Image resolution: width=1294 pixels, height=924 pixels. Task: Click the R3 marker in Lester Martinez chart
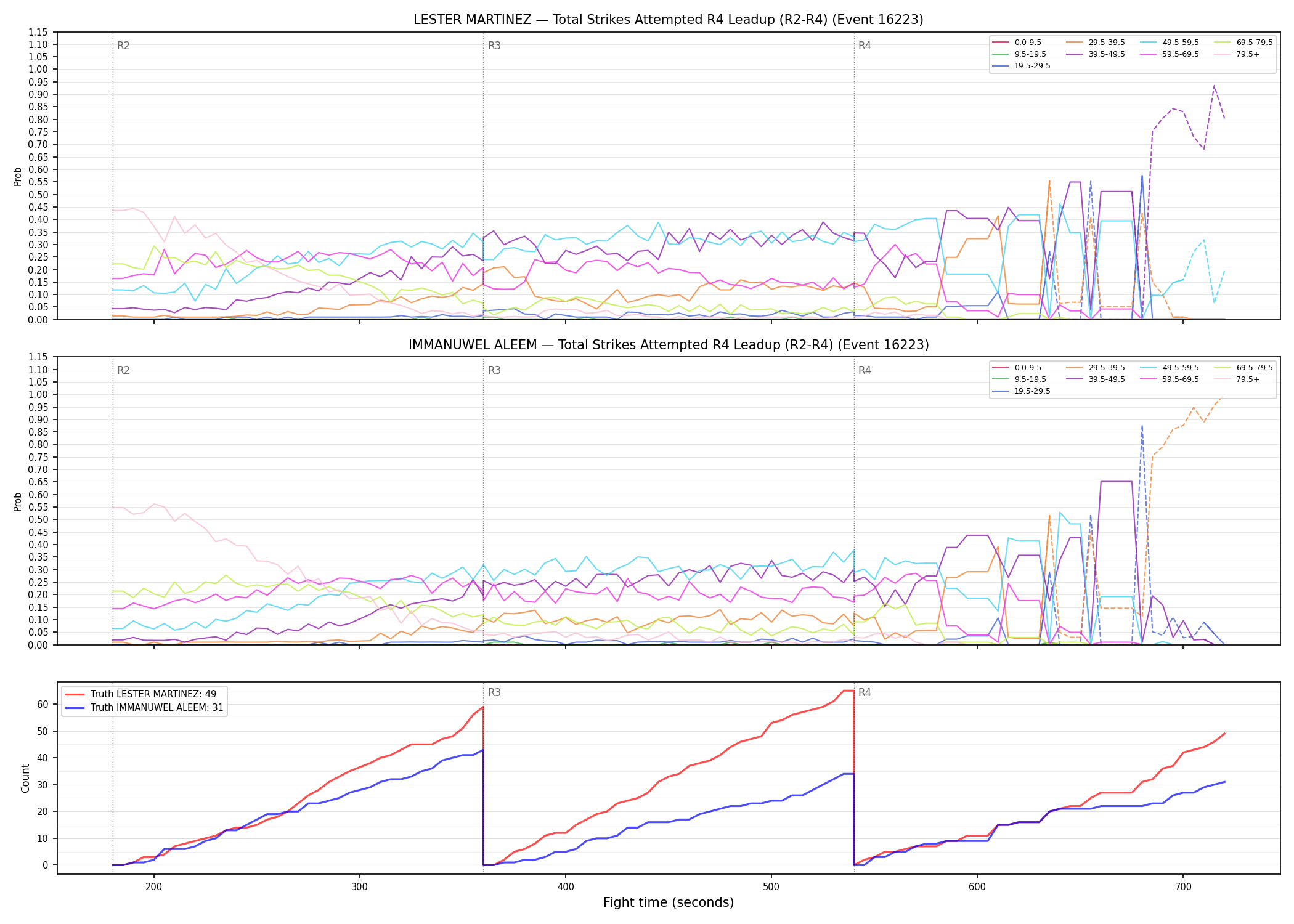(494, 46)
